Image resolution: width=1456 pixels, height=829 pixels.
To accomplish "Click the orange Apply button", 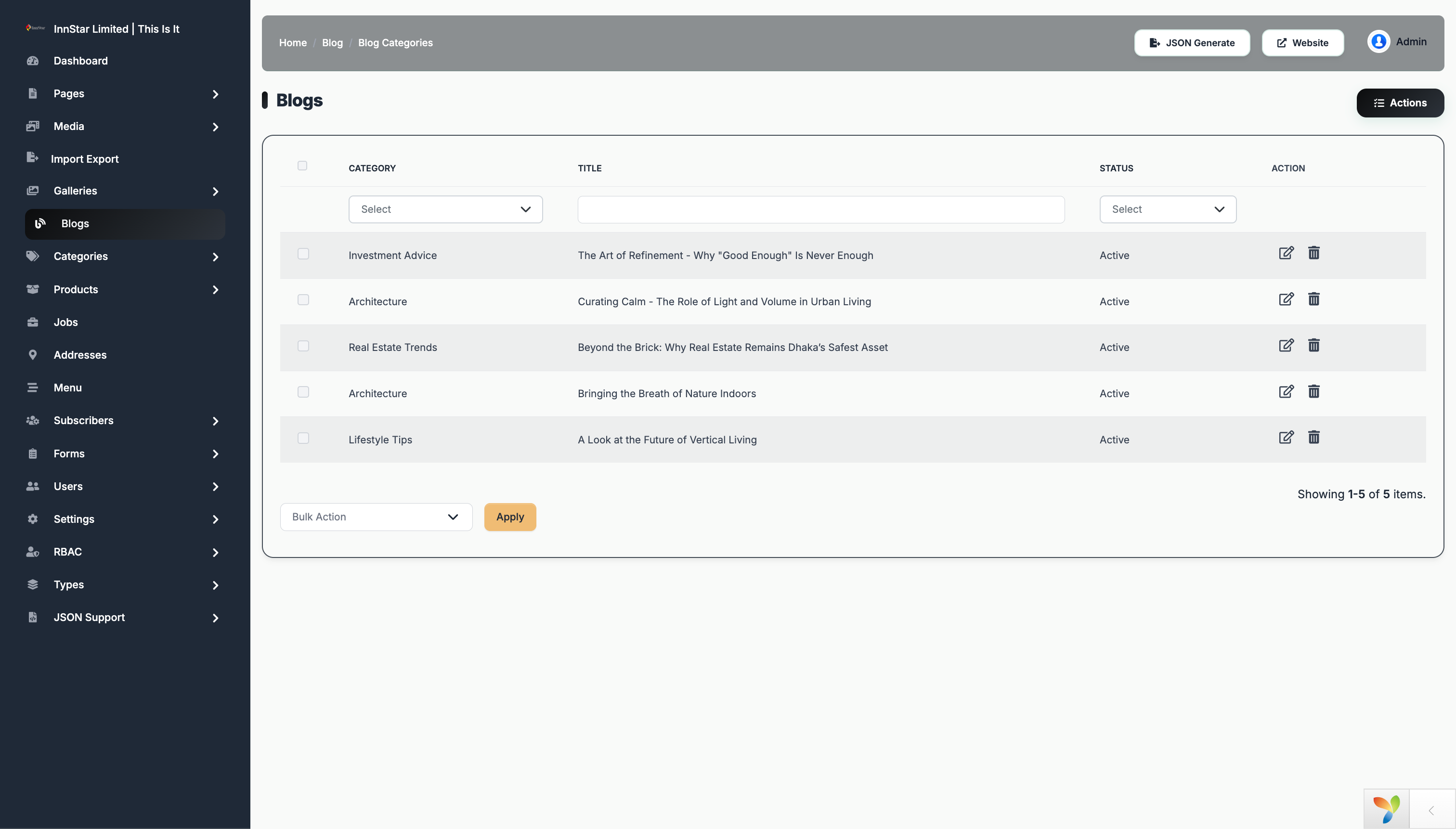I will click(509, 517).
